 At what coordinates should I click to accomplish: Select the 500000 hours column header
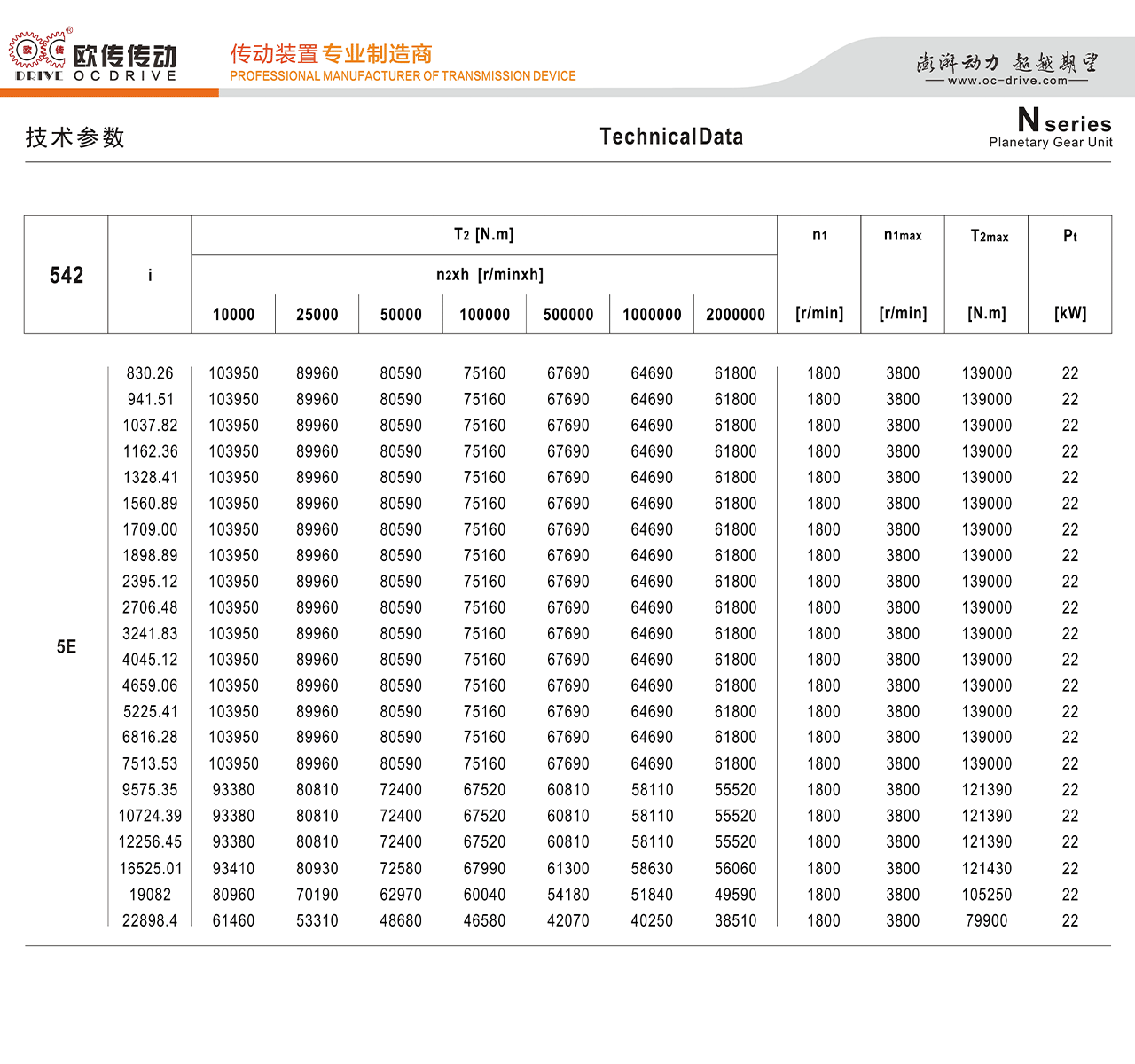pyautogui.click(x=568, y=315)
